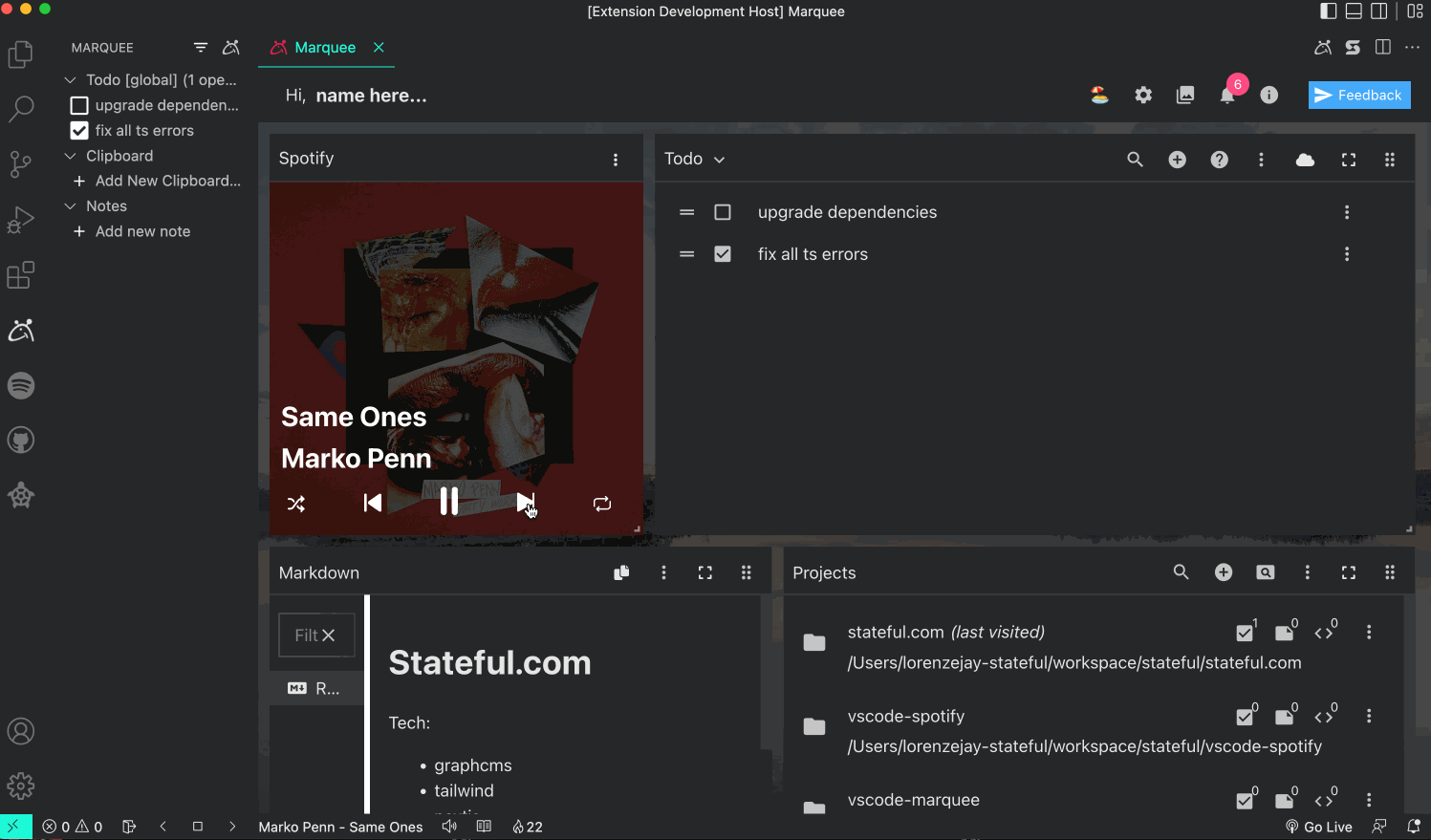Close the Marquee editor tab
This screenshot has height=840, width=1431.
pyautogui.click(x=379, y=47)
